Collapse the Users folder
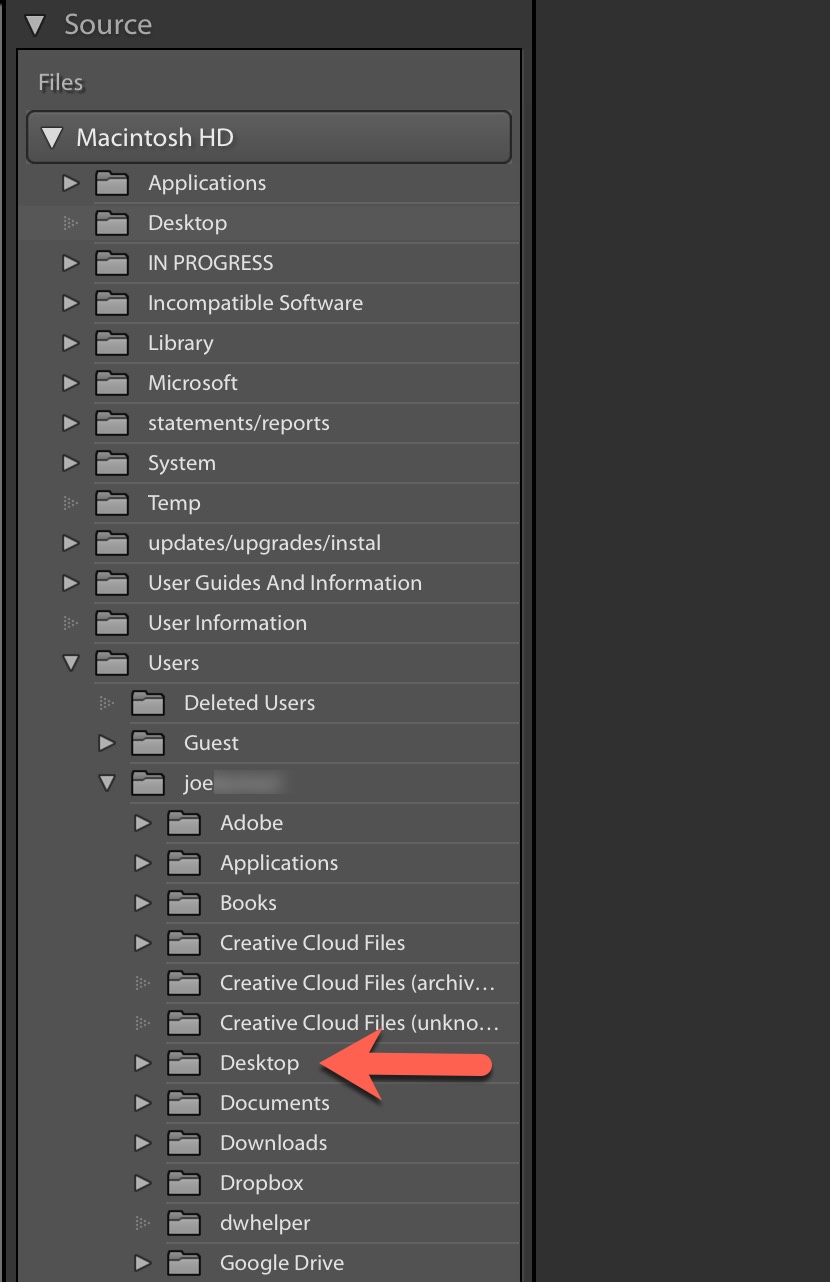Image resolution: width=830 pixels, height=1282 pixels. pyautogui.click(x=70, y=663)
